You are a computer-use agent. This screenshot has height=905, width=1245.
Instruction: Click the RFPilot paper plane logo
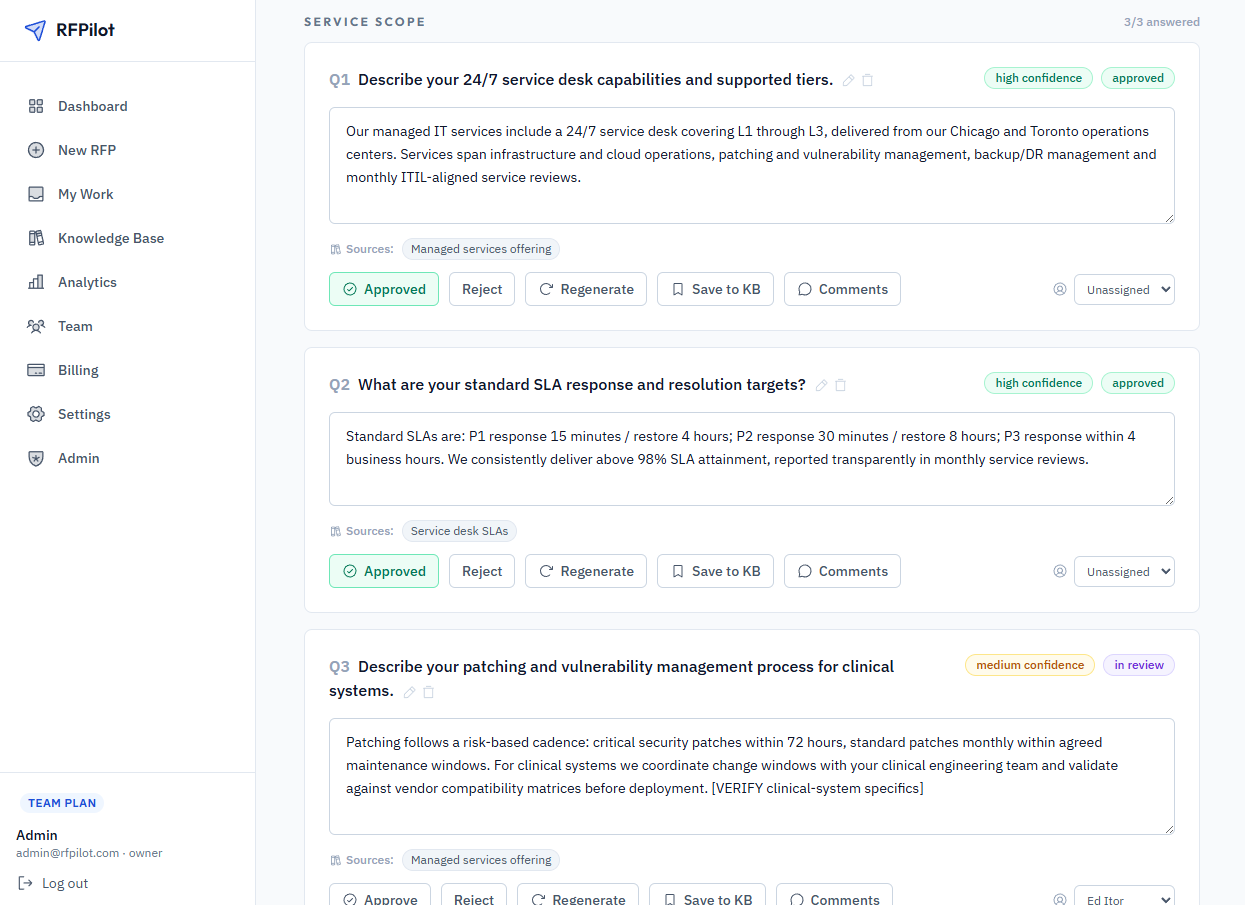pyautogui.click(x=35, y=30)
